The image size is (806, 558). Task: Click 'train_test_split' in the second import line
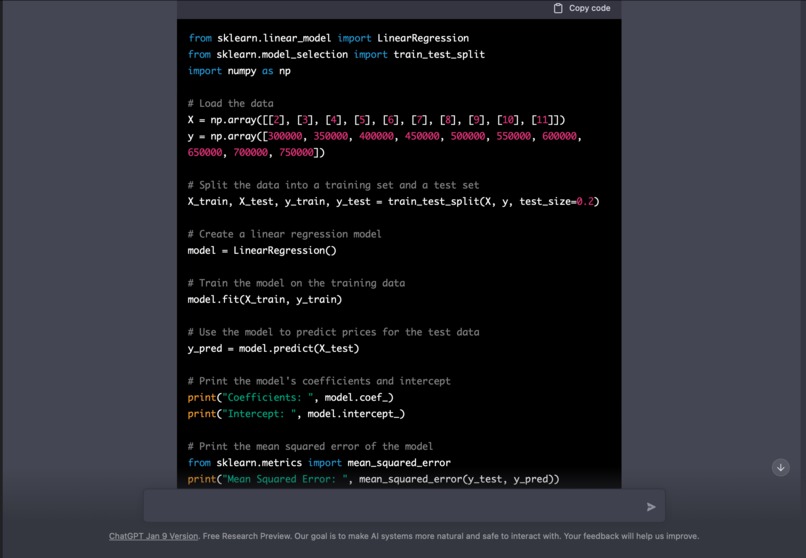439,54
